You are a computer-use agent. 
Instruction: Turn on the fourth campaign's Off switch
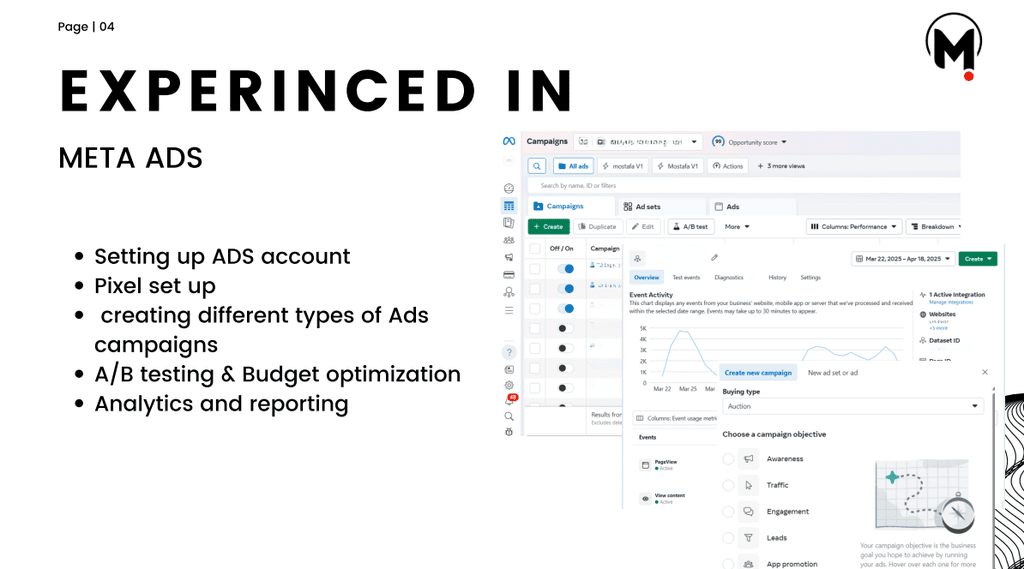(566, 328)
